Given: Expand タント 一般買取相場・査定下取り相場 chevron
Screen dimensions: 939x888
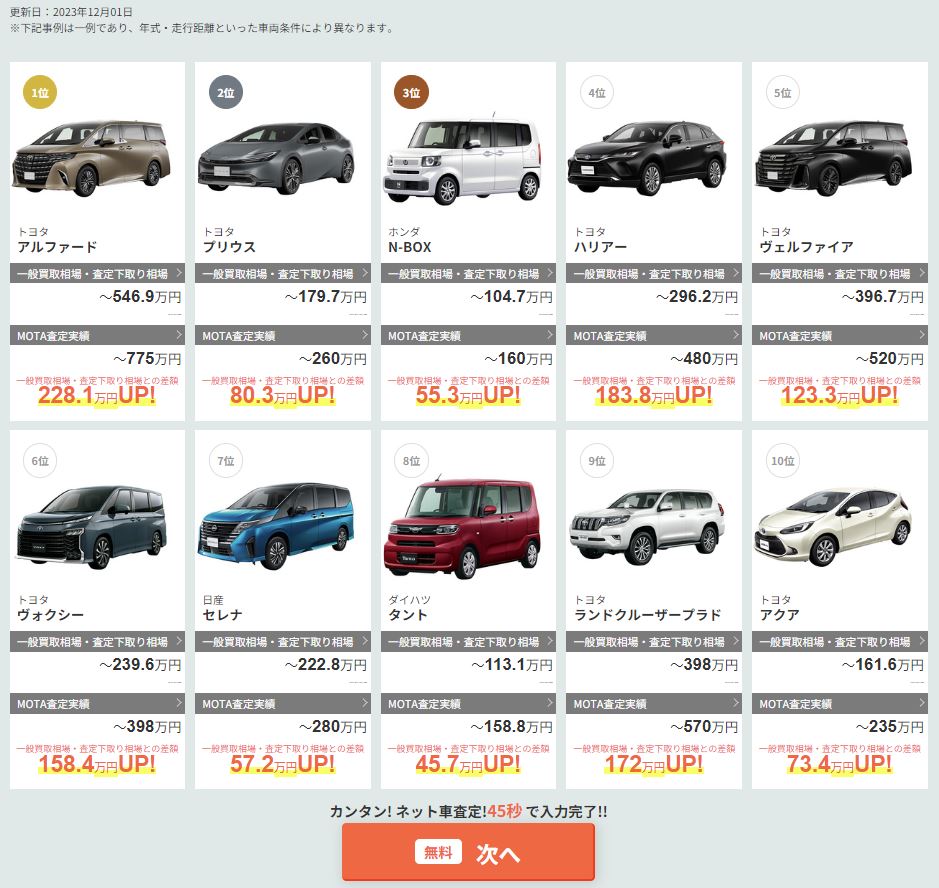Looking at the screenshot, I should point(550,641).
